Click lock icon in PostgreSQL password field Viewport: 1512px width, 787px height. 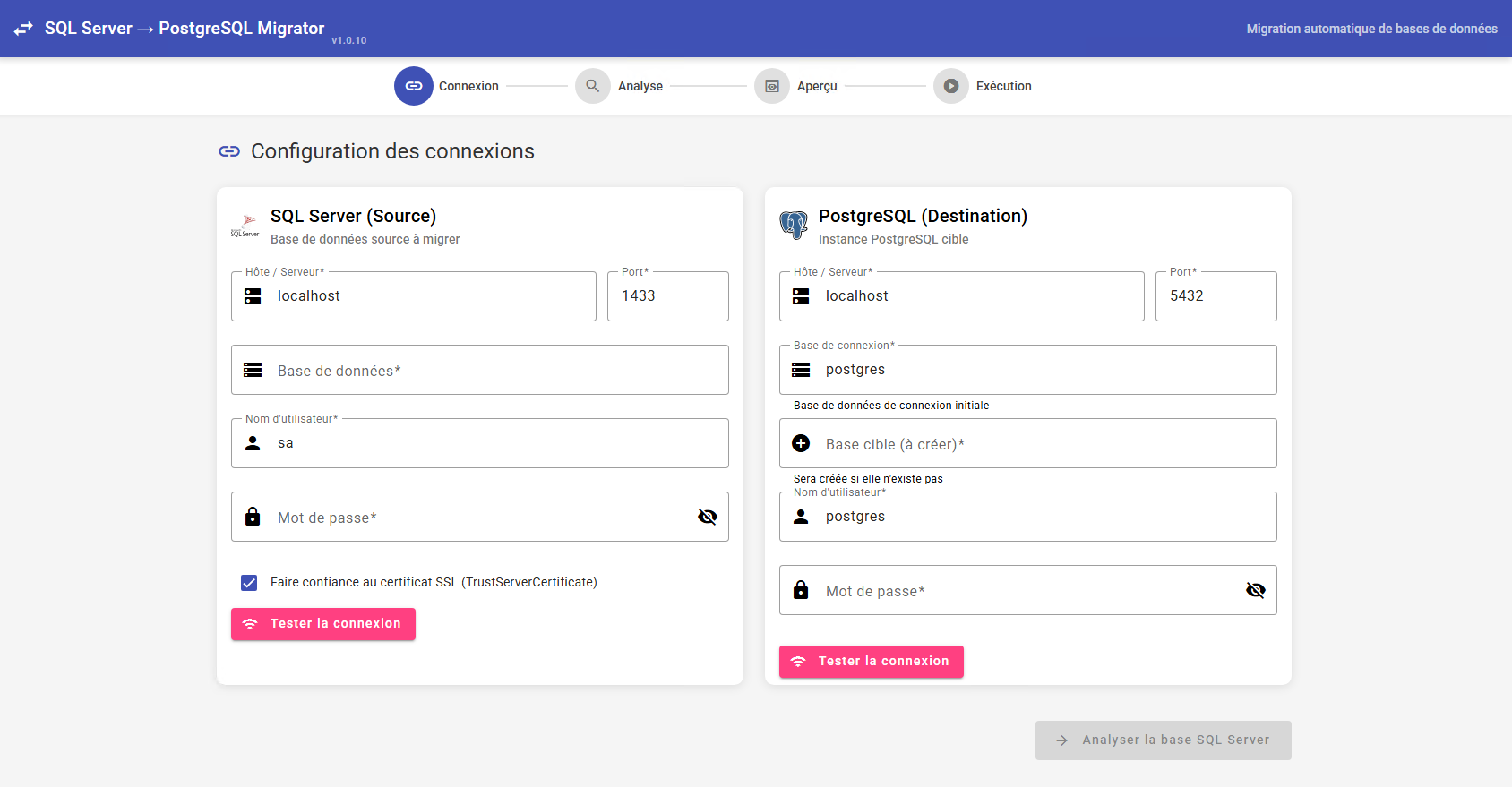point(801,590)
